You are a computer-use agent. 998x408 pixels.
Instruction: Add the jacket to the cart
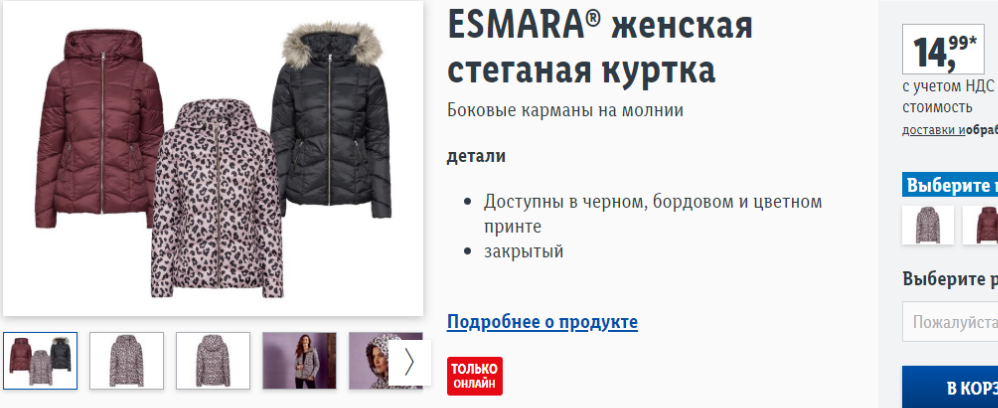click(x=950, y=387)
